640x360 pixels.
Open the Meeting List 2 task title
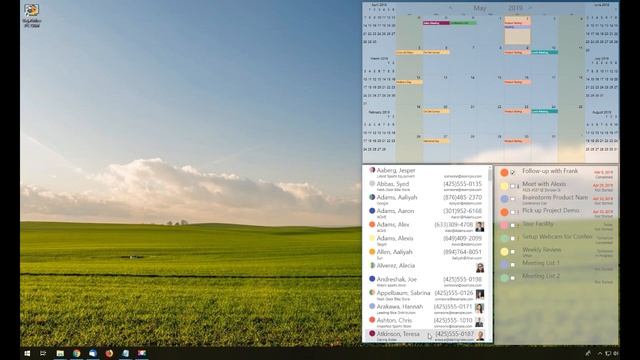pyautogui.click(x=541, y=276)
